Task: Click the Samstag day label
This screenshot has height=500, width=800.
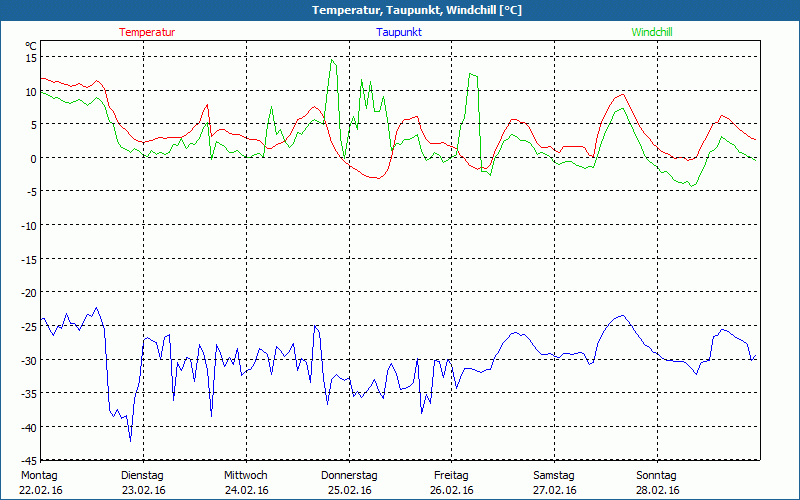Action: (x=554, y=476)
